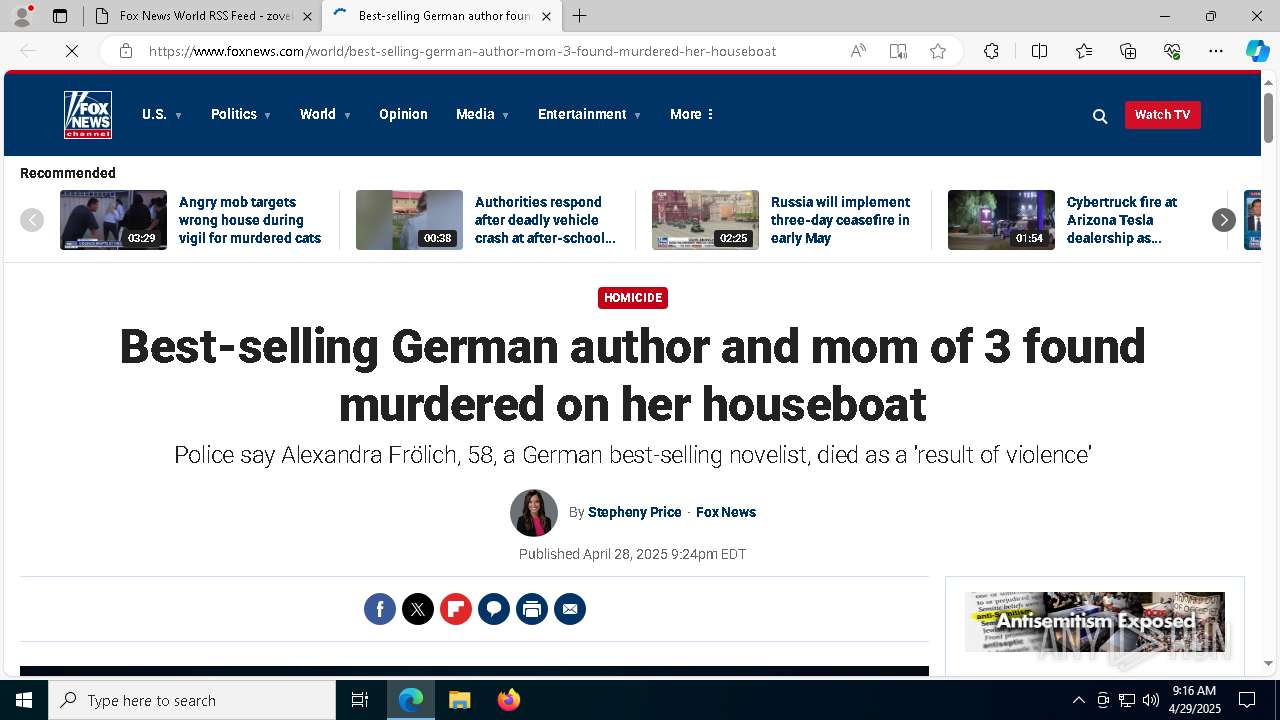This screenshot has height=720, width=1280.
Task: Go back to previous page
Action: point(28,51)
